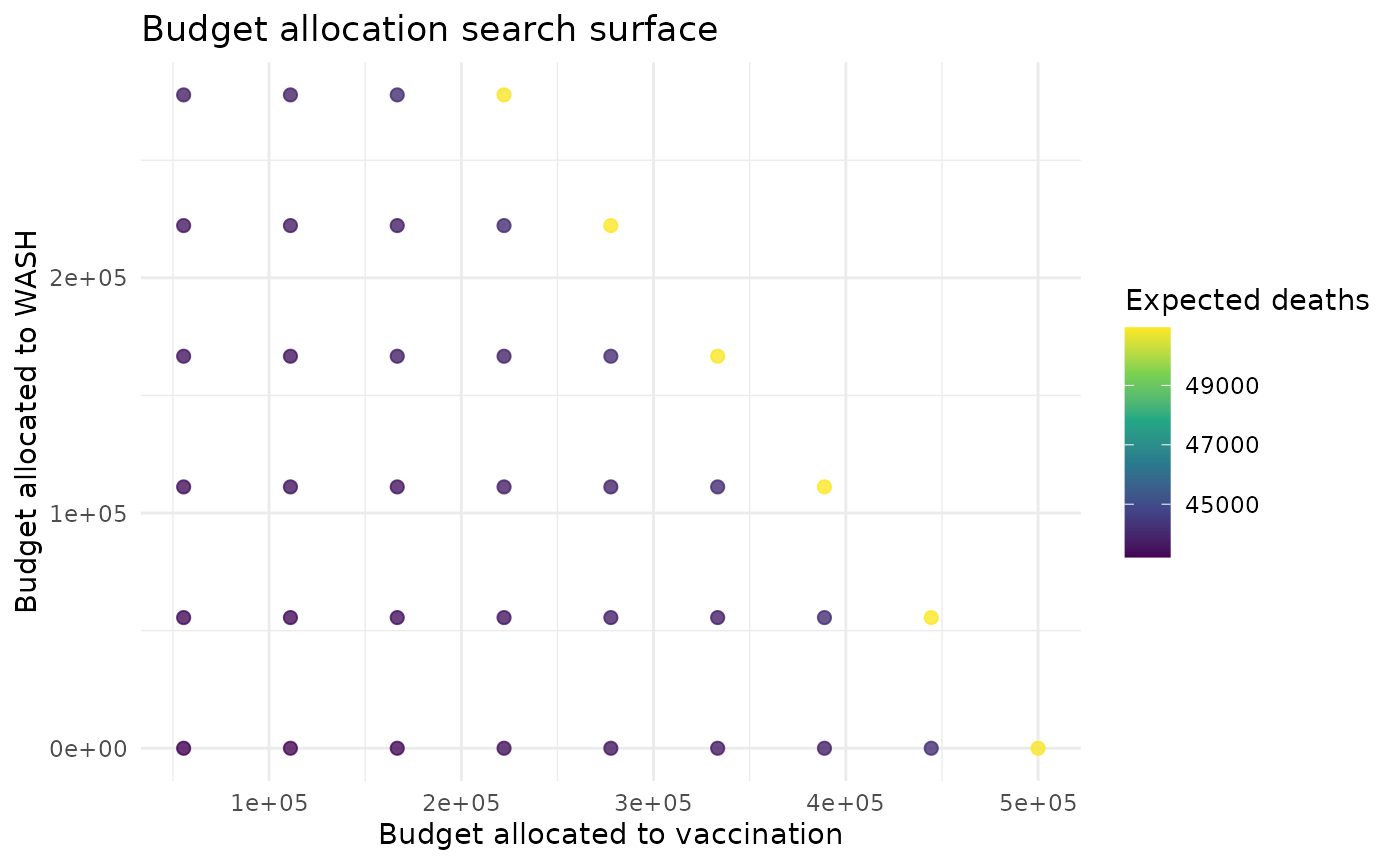Click the top-left purple data point

coord(184,95)
